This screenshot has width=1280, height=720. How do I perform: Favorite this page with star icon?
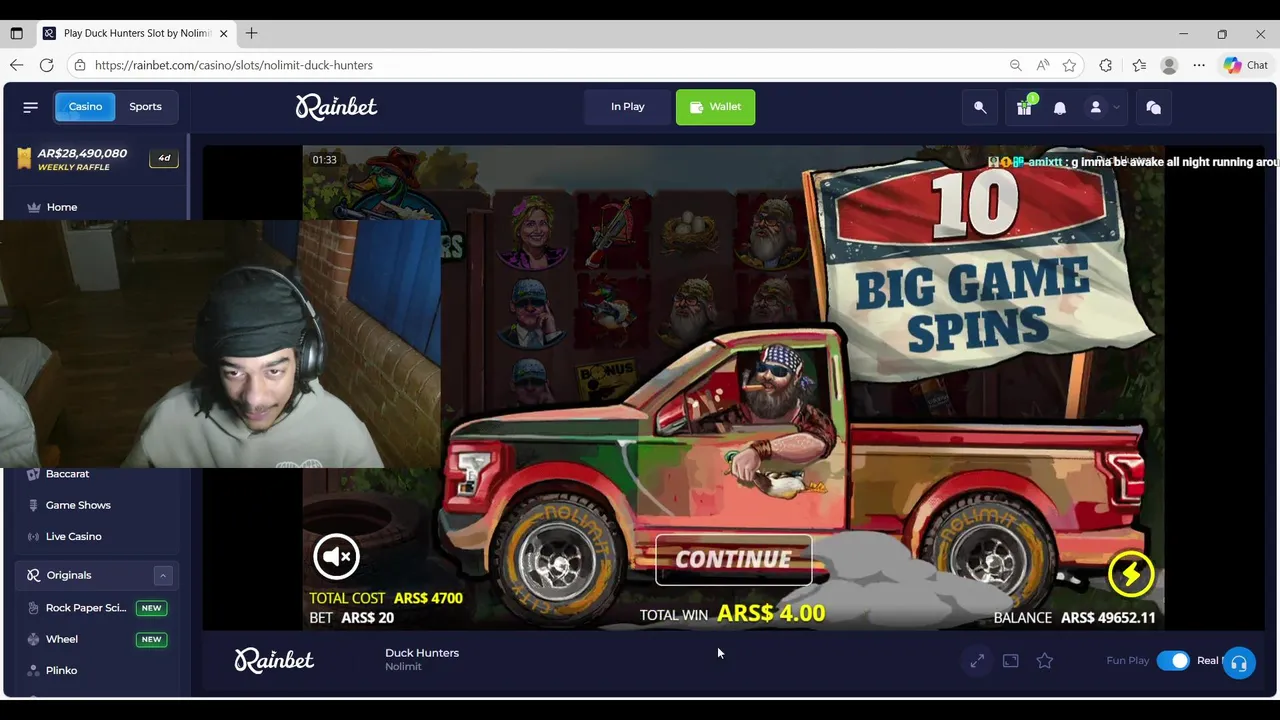pos(1070,65)
